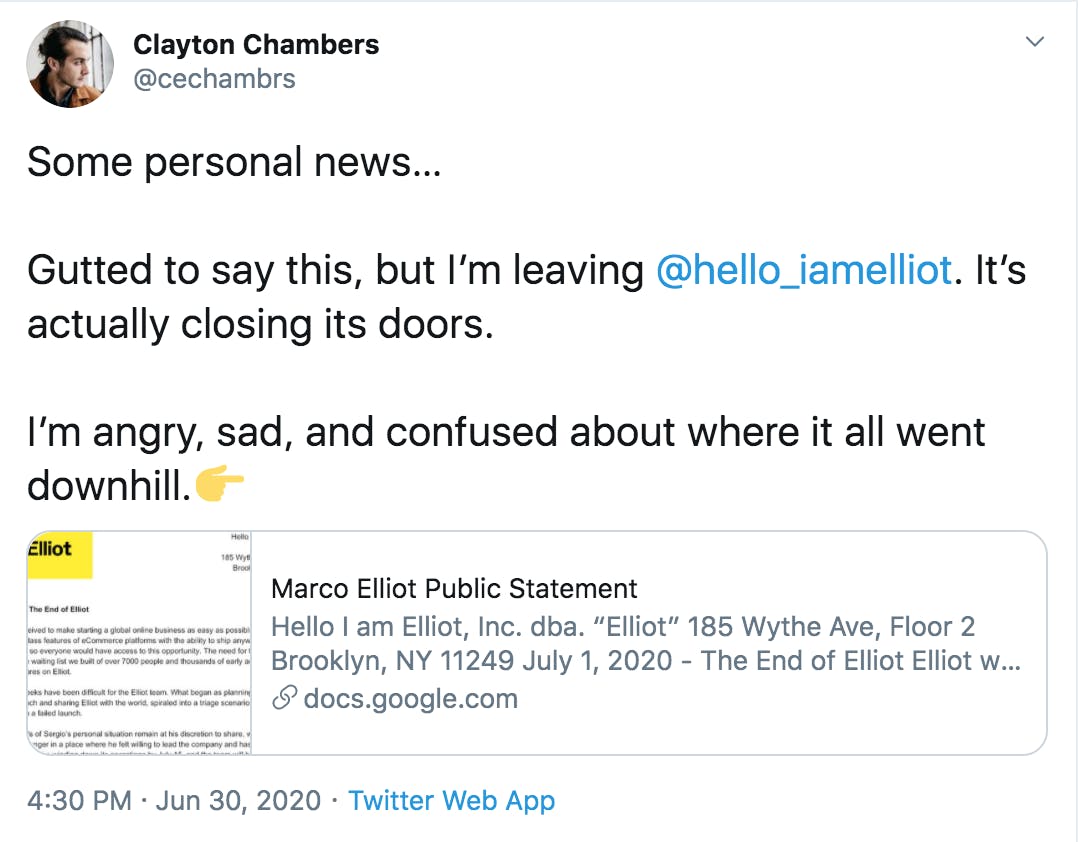Image resolution: width=1078 pixels, height=842 pixels.
Task: Open the tweet options chevron menu
Action: click(x=1035, y=42)
